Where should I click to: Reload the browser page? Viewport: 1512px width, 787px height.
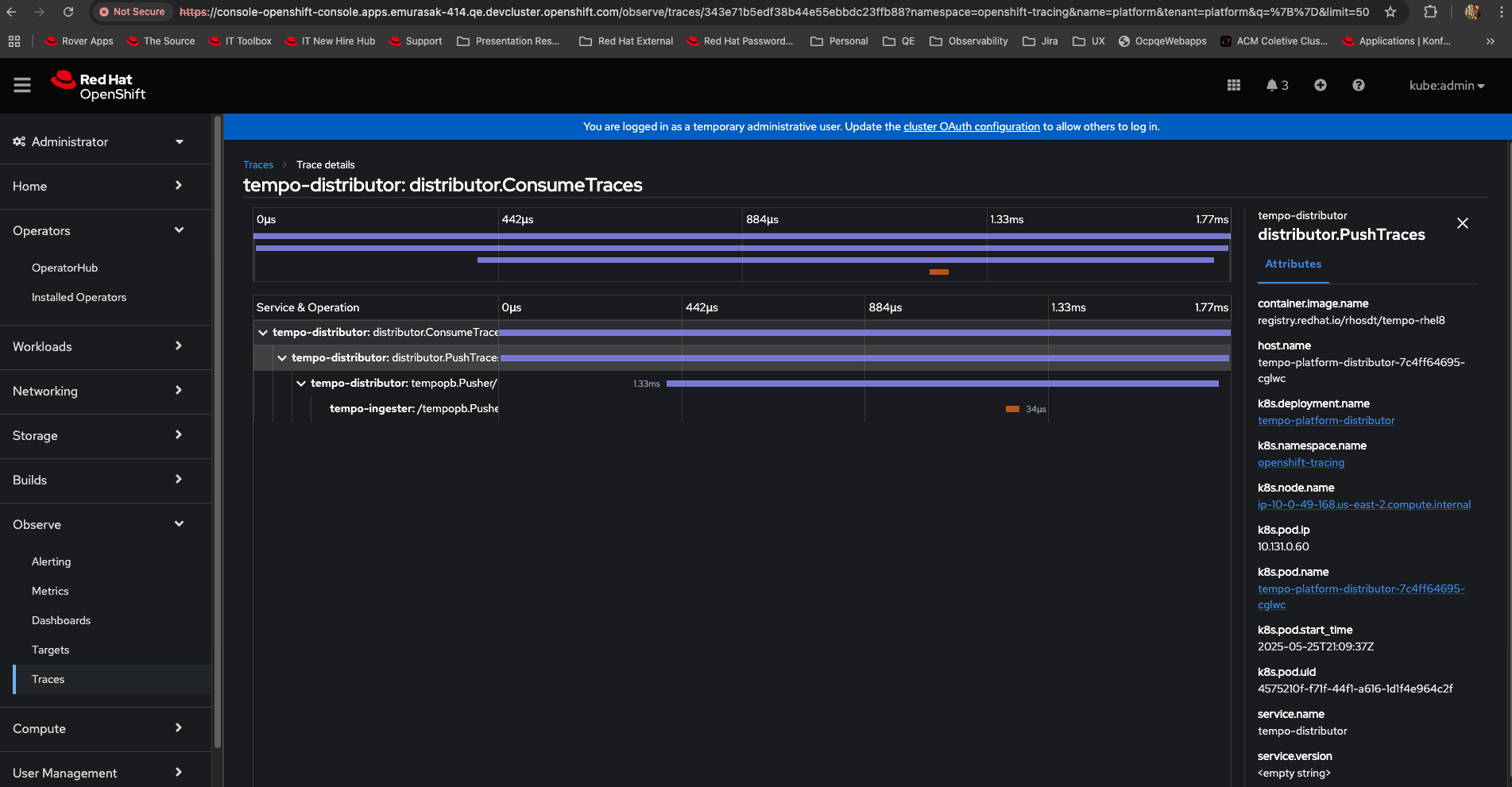pos(68,12)
